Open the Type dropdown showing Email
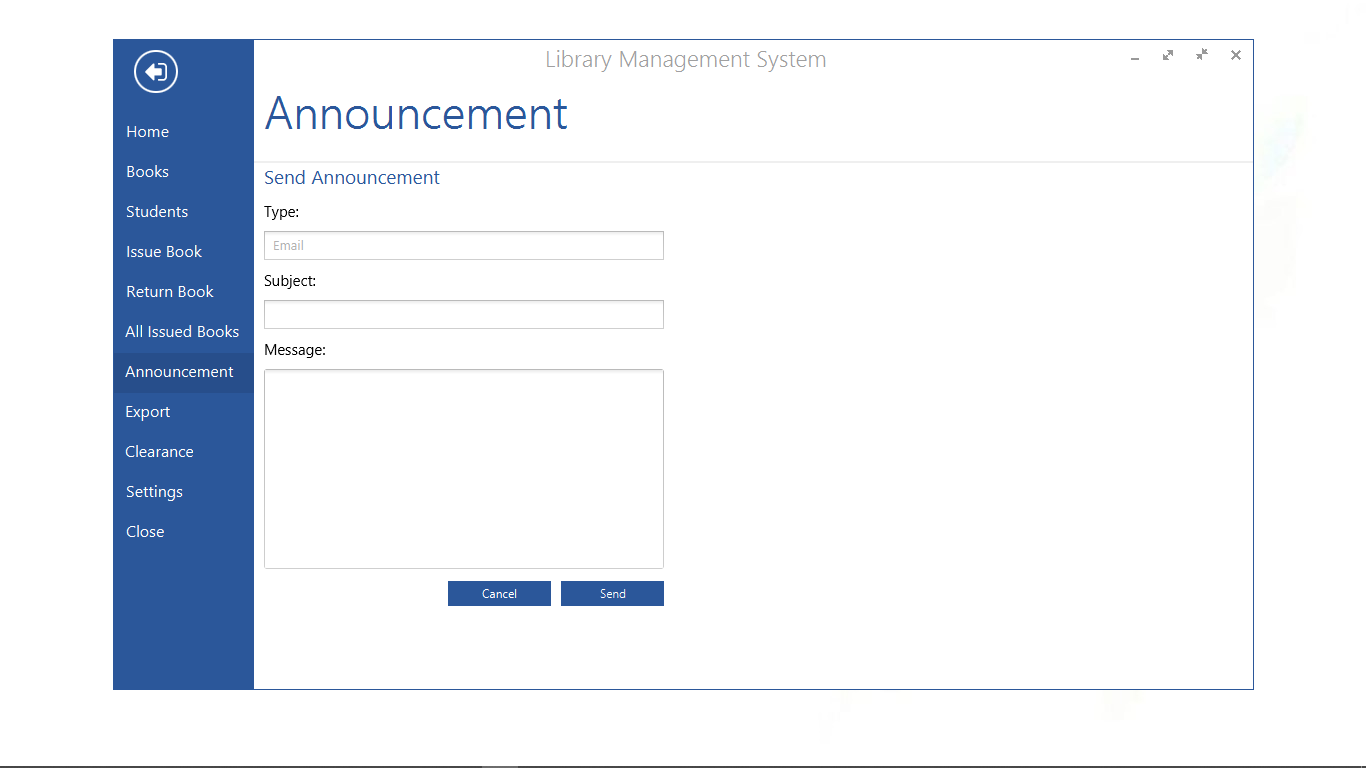 [463, 245]
